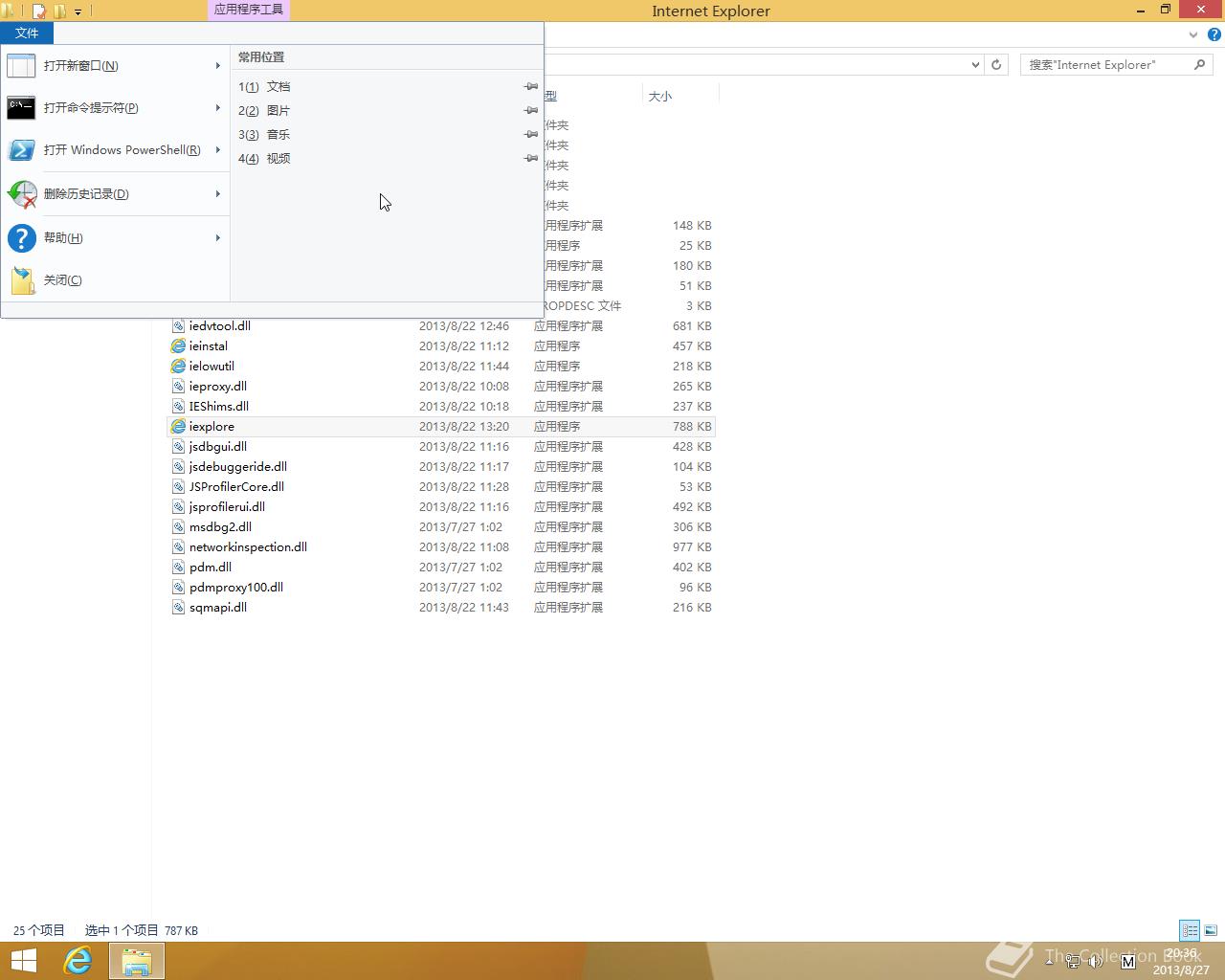Expand the 删除历史记录 submenu arrow
Screen dimensions: 1225x980
(218, 194)
